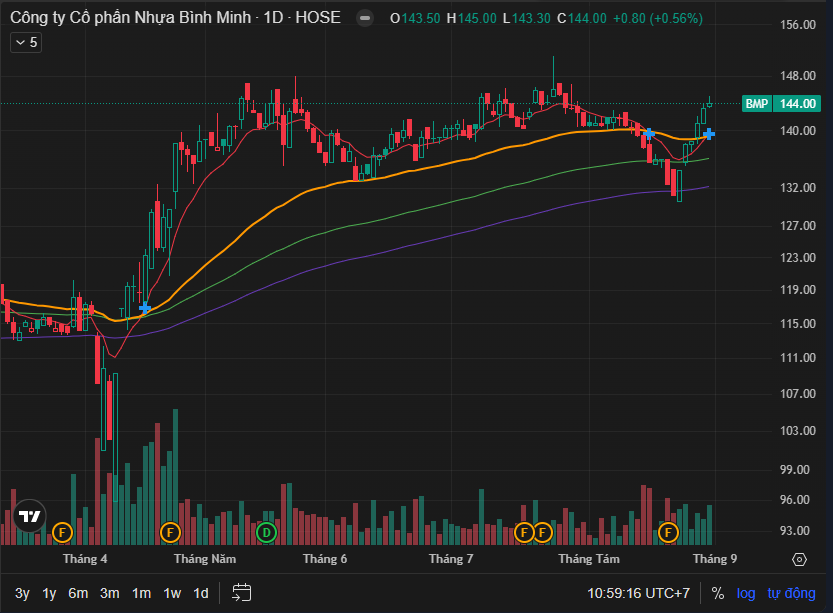Click the first F earnings marker near Tháng 4
This screenshot has width=833, height=613.
click(x=62, y=532)
